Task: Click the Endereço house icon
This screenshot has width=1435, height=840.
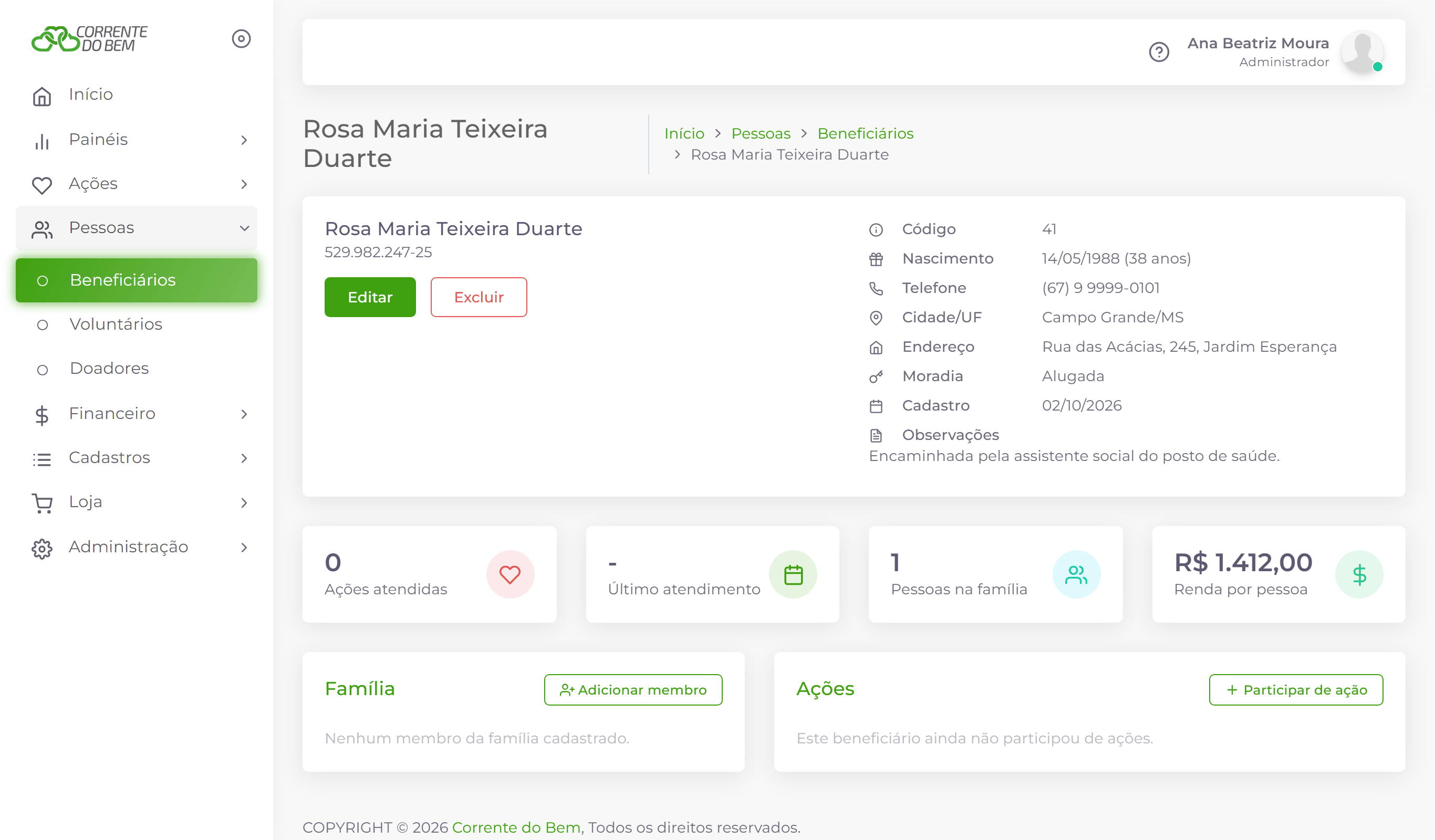Action: click(876, 348)
